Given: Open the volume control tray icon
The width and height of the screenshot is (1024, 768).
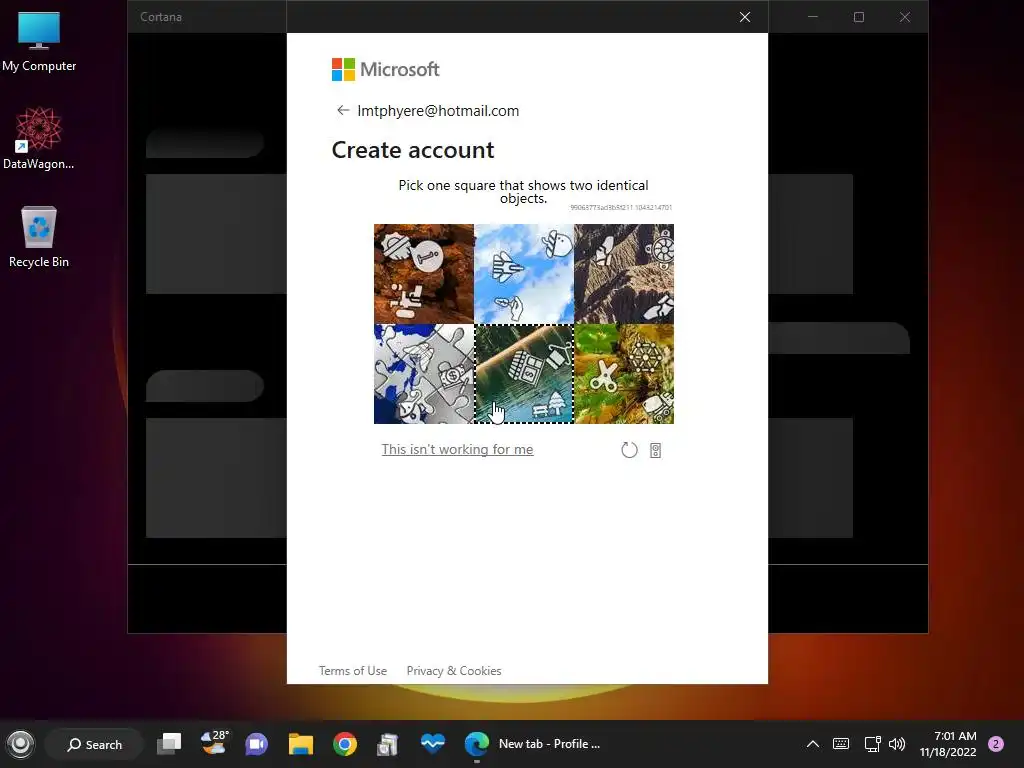Looking at the screenshot, I should click(x=897, y=744).
